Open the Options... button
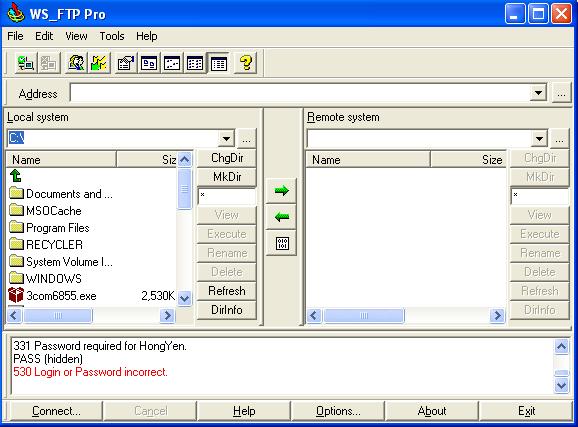Screen dimensions: 578x427 coord(338,411)
